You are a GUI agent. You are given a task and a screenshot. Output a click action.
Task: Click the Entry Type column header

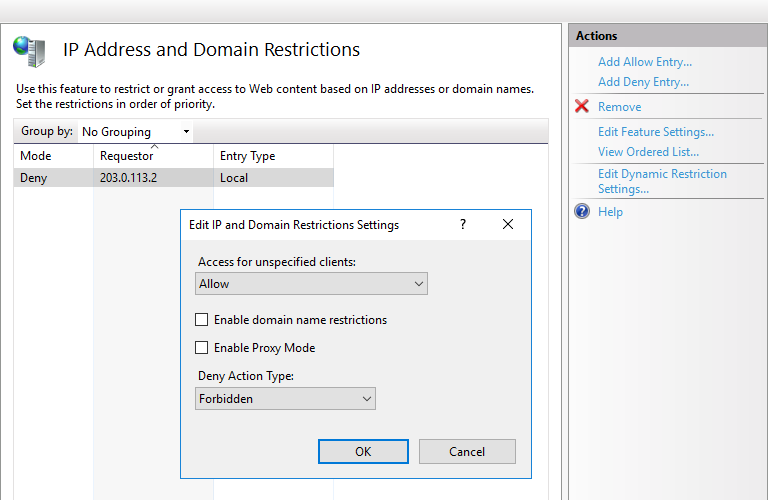click(247, 156)
